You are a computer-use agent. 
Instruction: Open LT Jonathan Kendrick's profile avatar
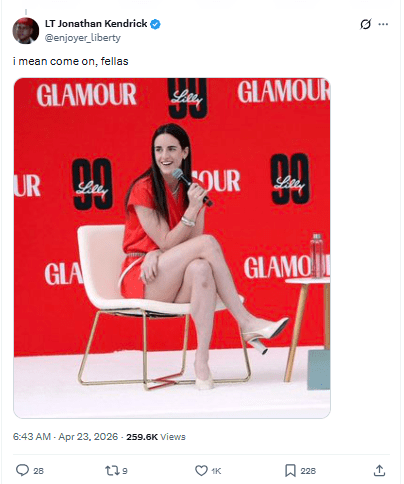26,31
